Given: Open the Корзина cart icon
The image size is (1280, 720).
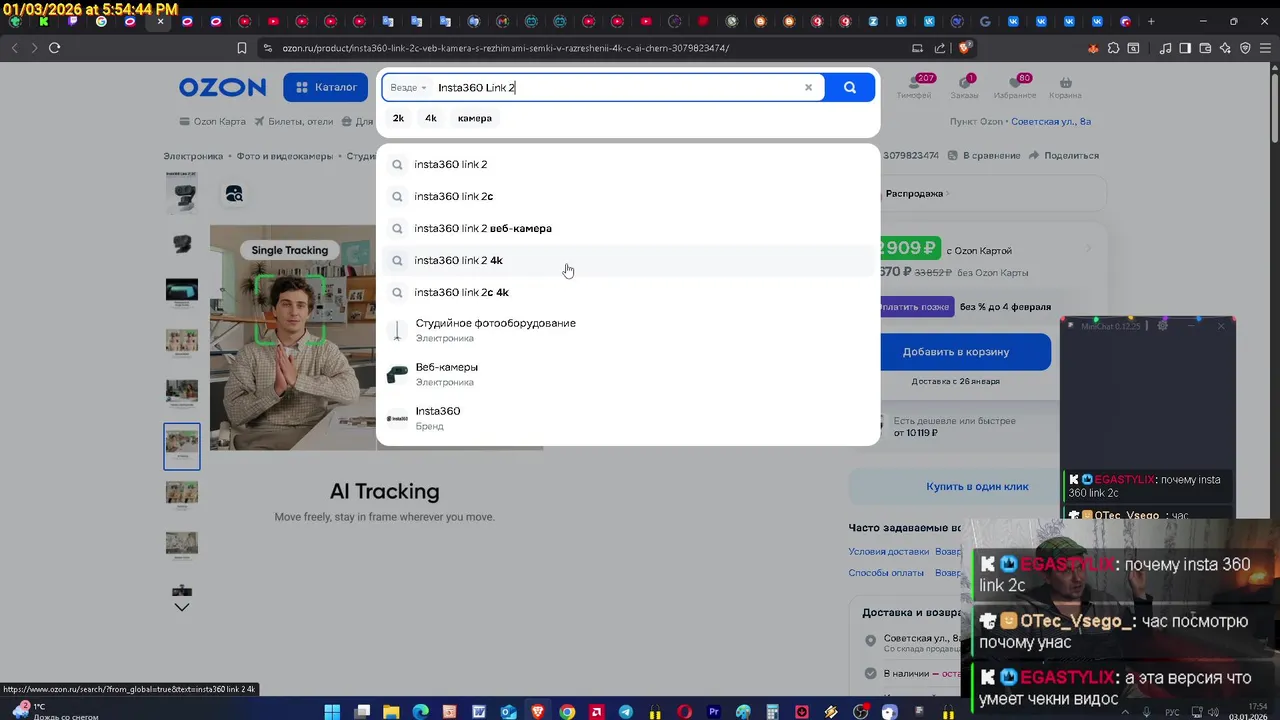Looking at the screenshot, I should pyautogui.click(x=1065, y=88).
